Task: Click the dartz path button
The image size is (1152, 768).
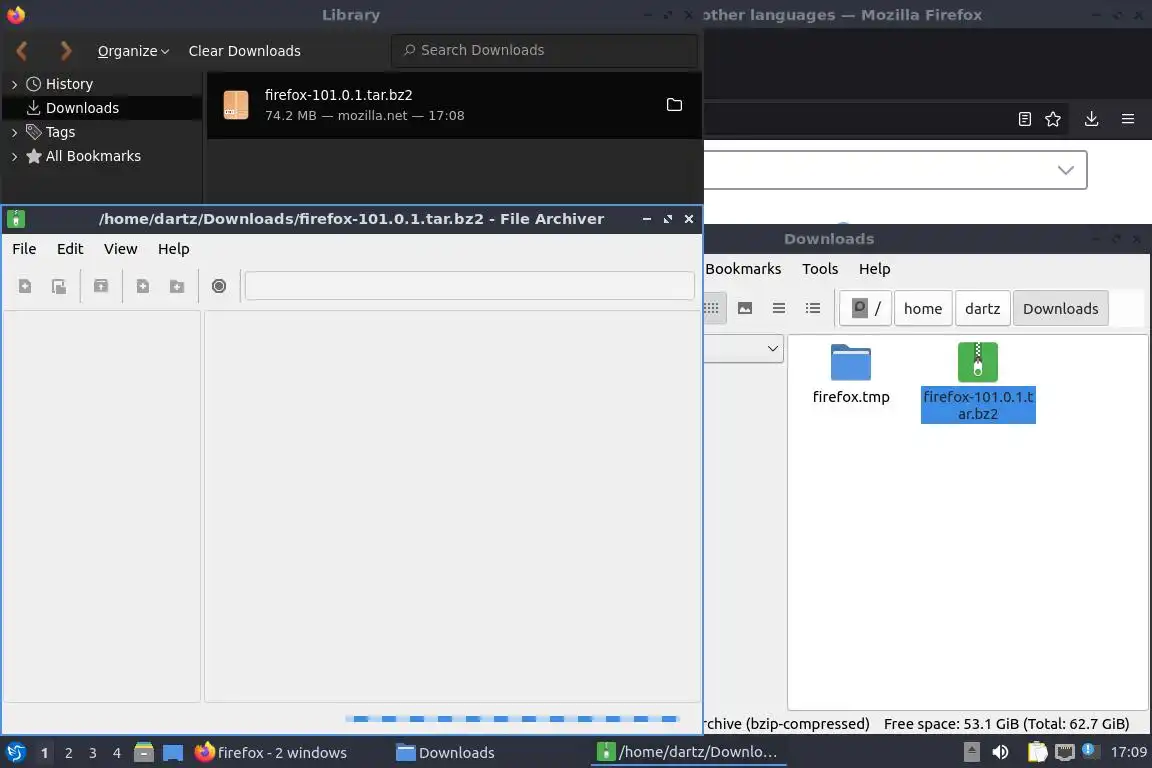Action: point(982,309)
